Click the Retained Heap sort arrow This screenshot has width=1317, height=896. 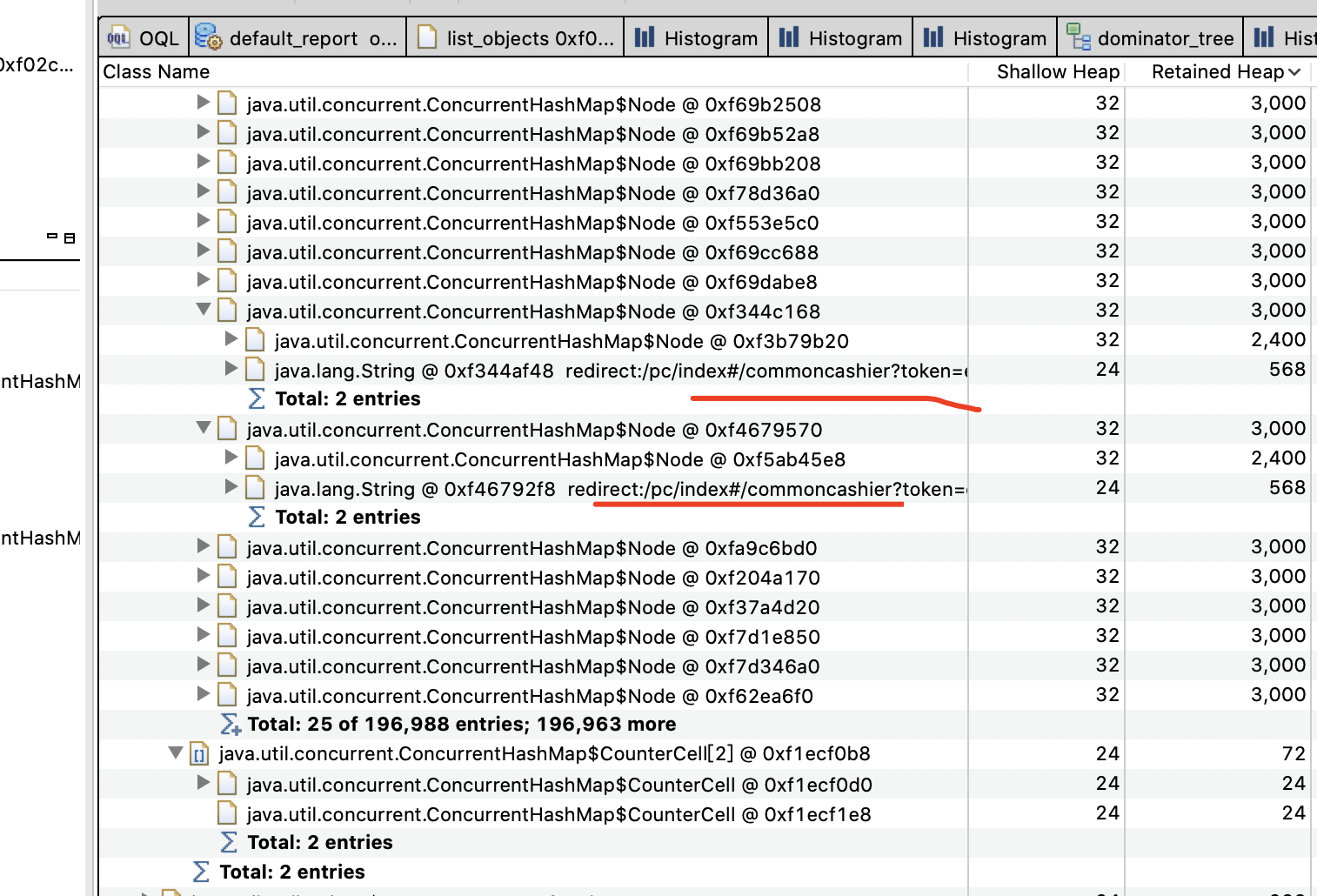(1294, 72)
